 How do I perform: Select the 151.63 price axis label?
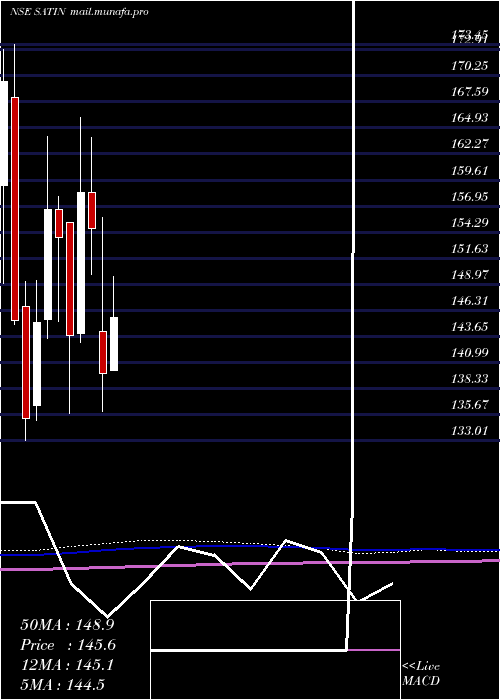click(470, 249)
